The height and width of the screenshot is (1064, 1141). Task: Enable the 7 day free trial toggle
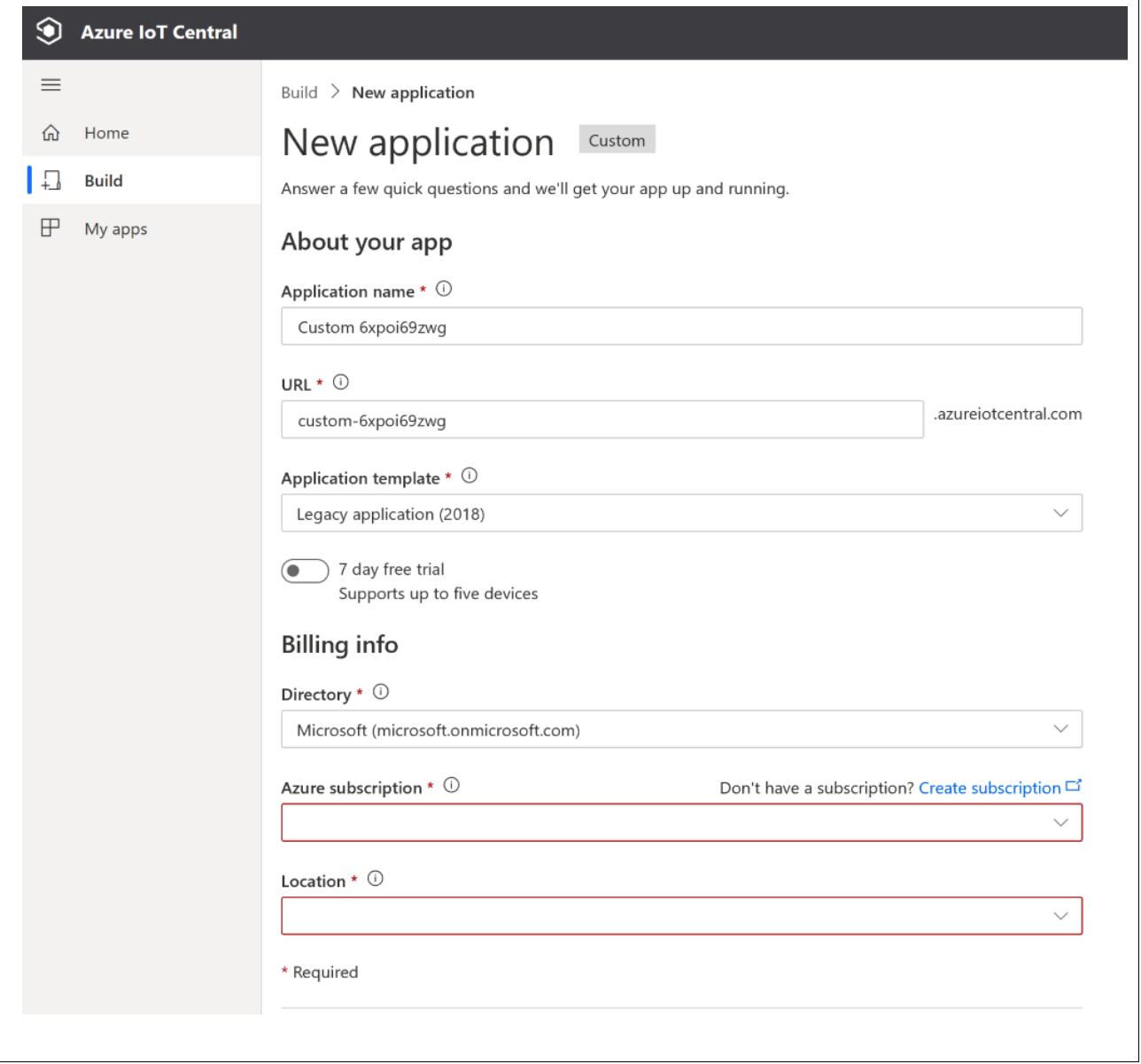[x=305, y=571]
